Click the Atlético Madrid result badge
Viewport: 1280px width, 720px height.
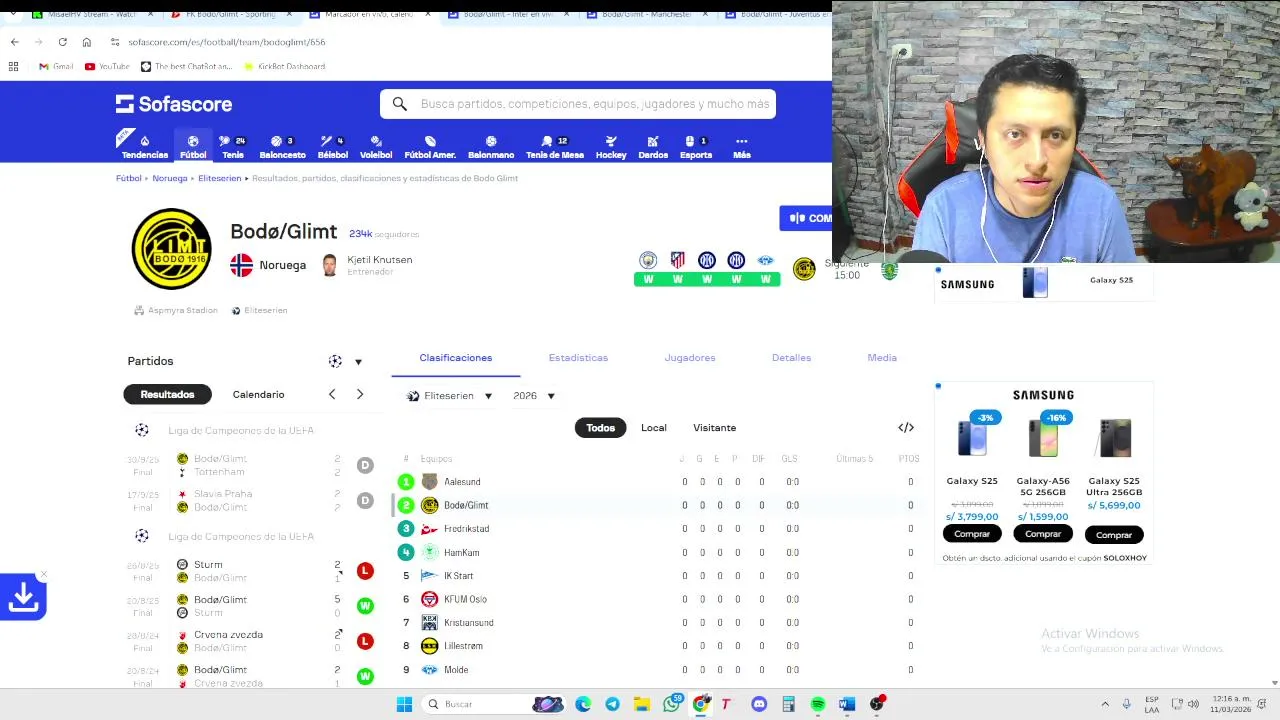point(677,269)
